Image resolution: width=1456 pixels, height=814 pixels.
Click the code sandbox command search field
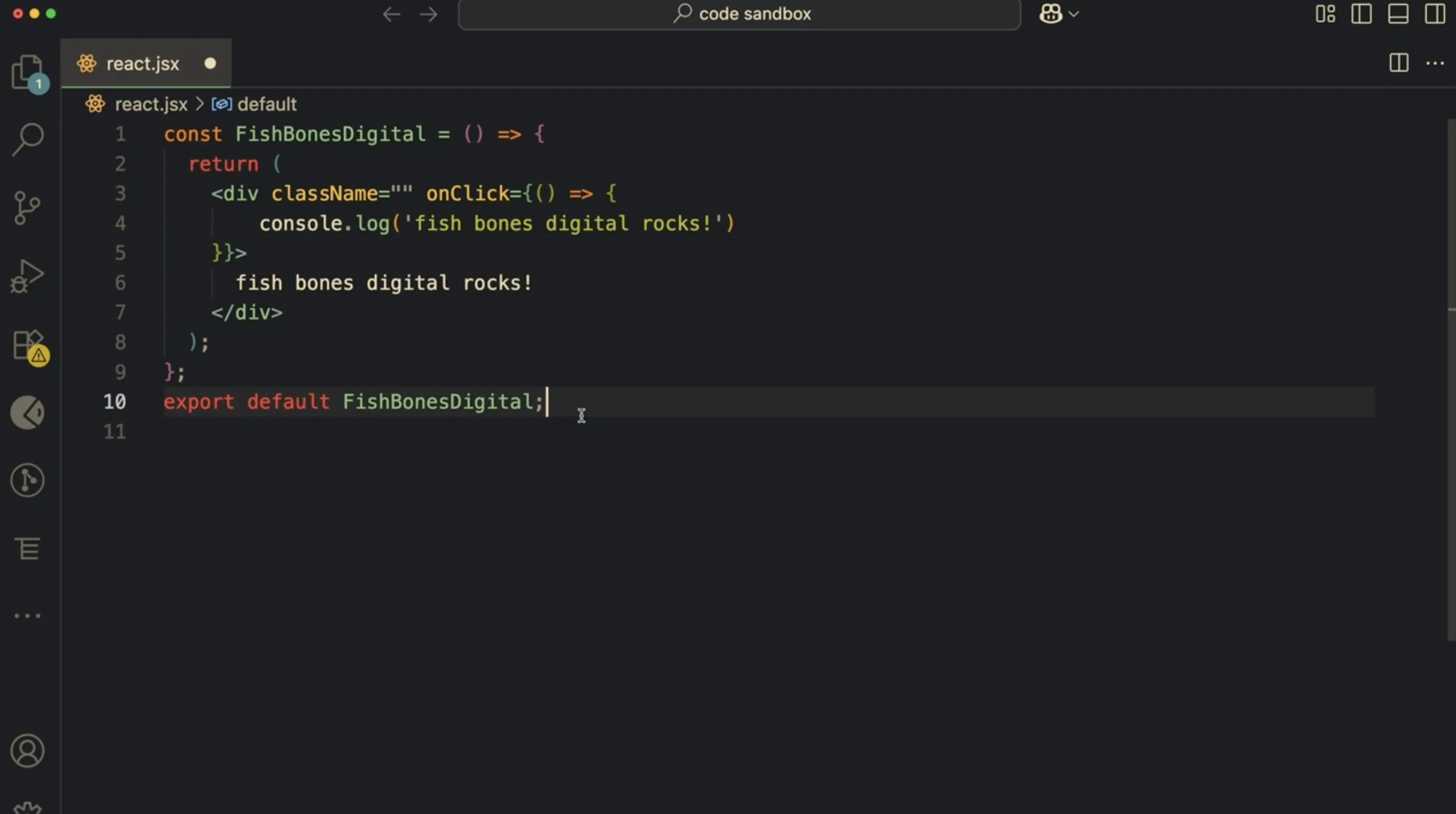point(739,14)
